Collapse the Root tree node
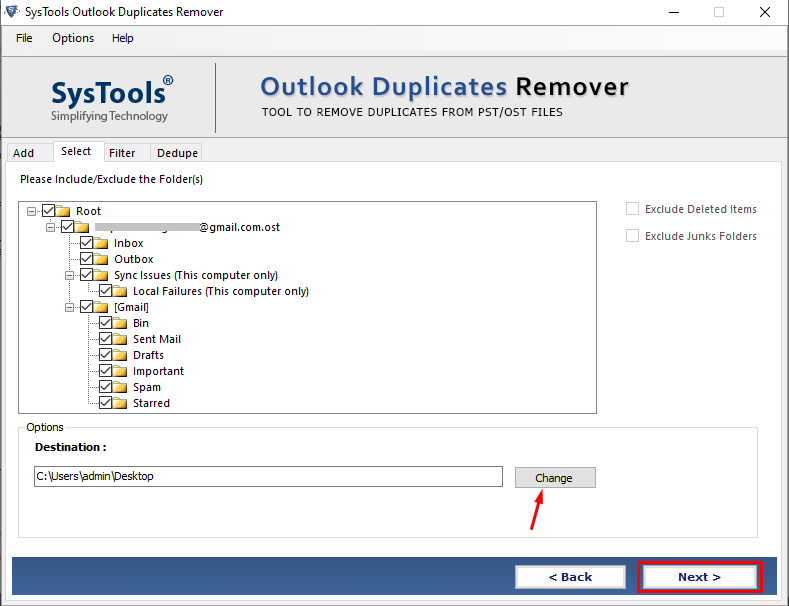This screenshot has width=789, height=606. [32, 211]
